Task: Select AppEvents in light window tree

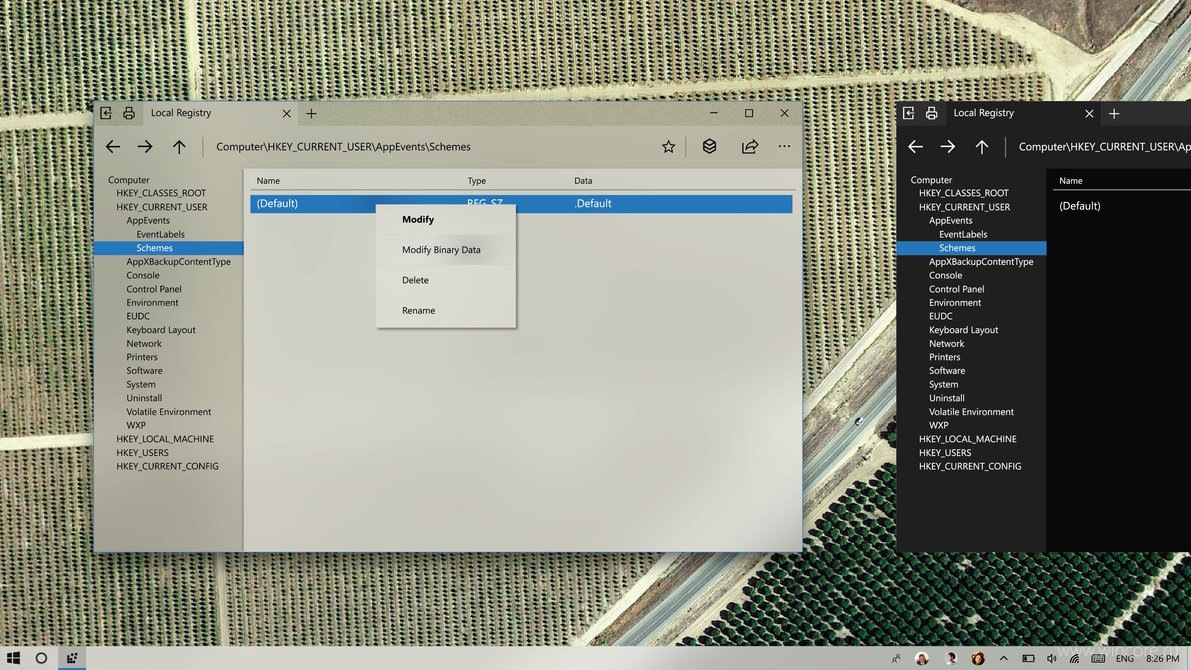Action: [x=148, y=220]
